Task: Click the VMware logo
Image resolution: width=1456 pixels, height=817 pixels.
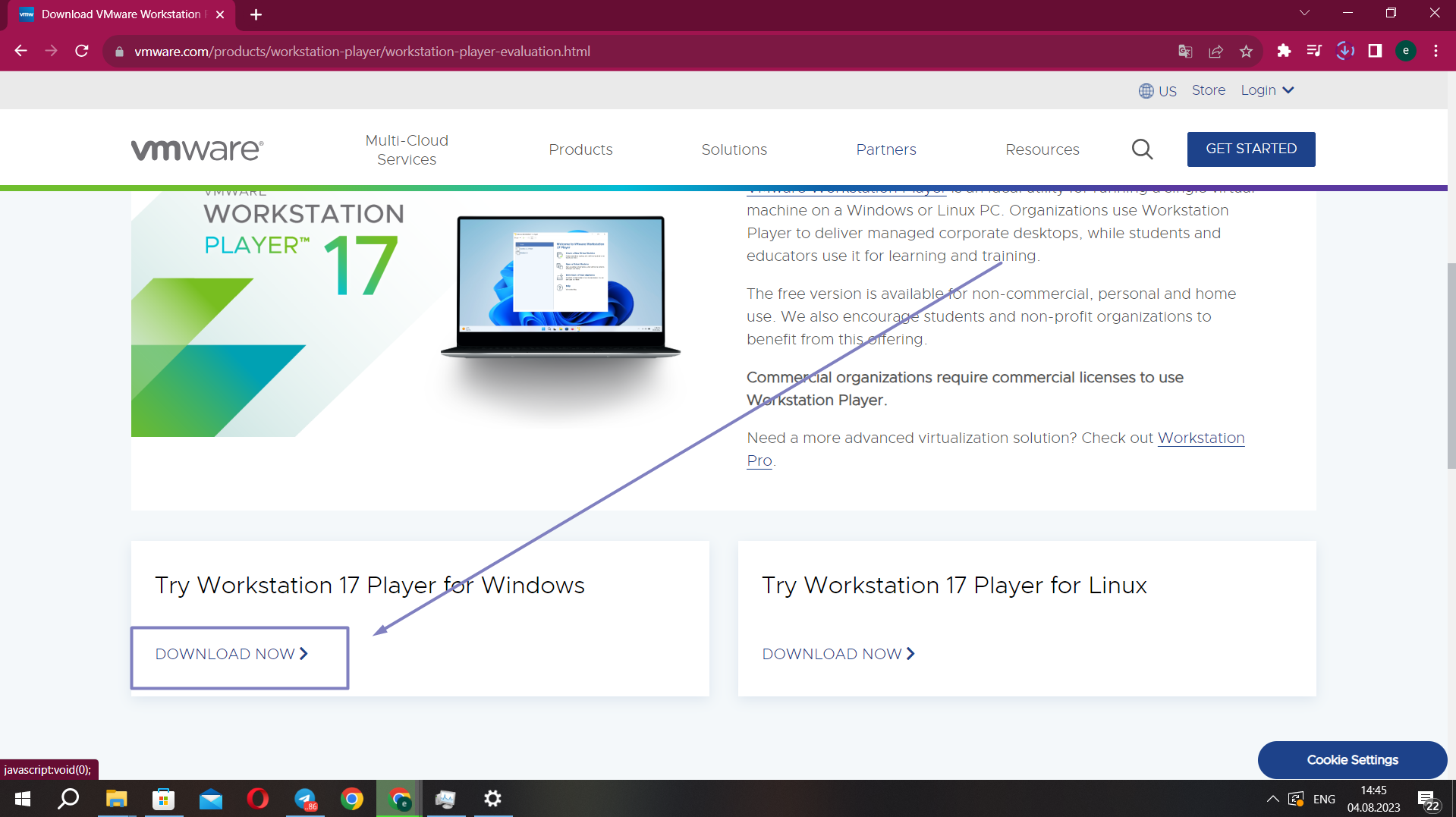Action: [x=197, y=149]
